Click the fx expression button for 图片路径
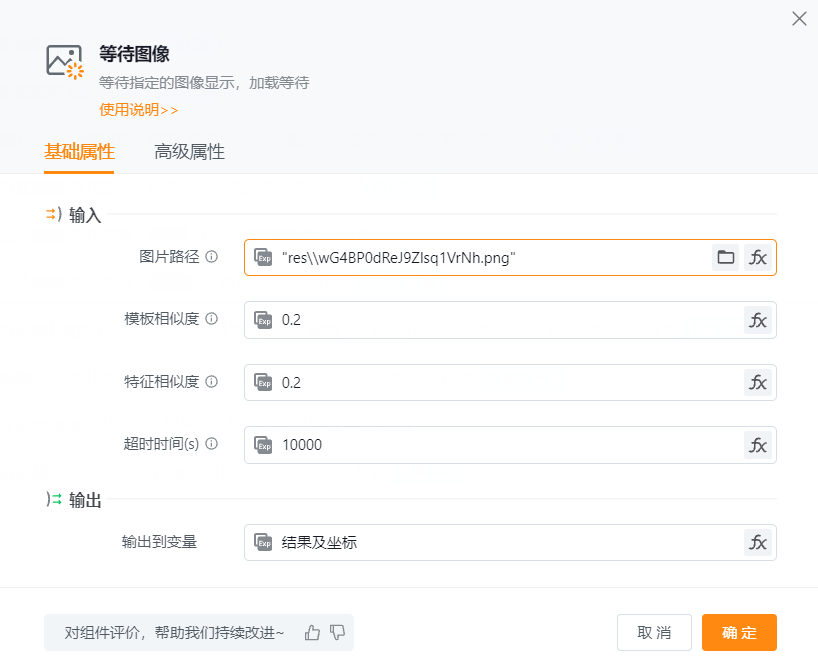 758,258
